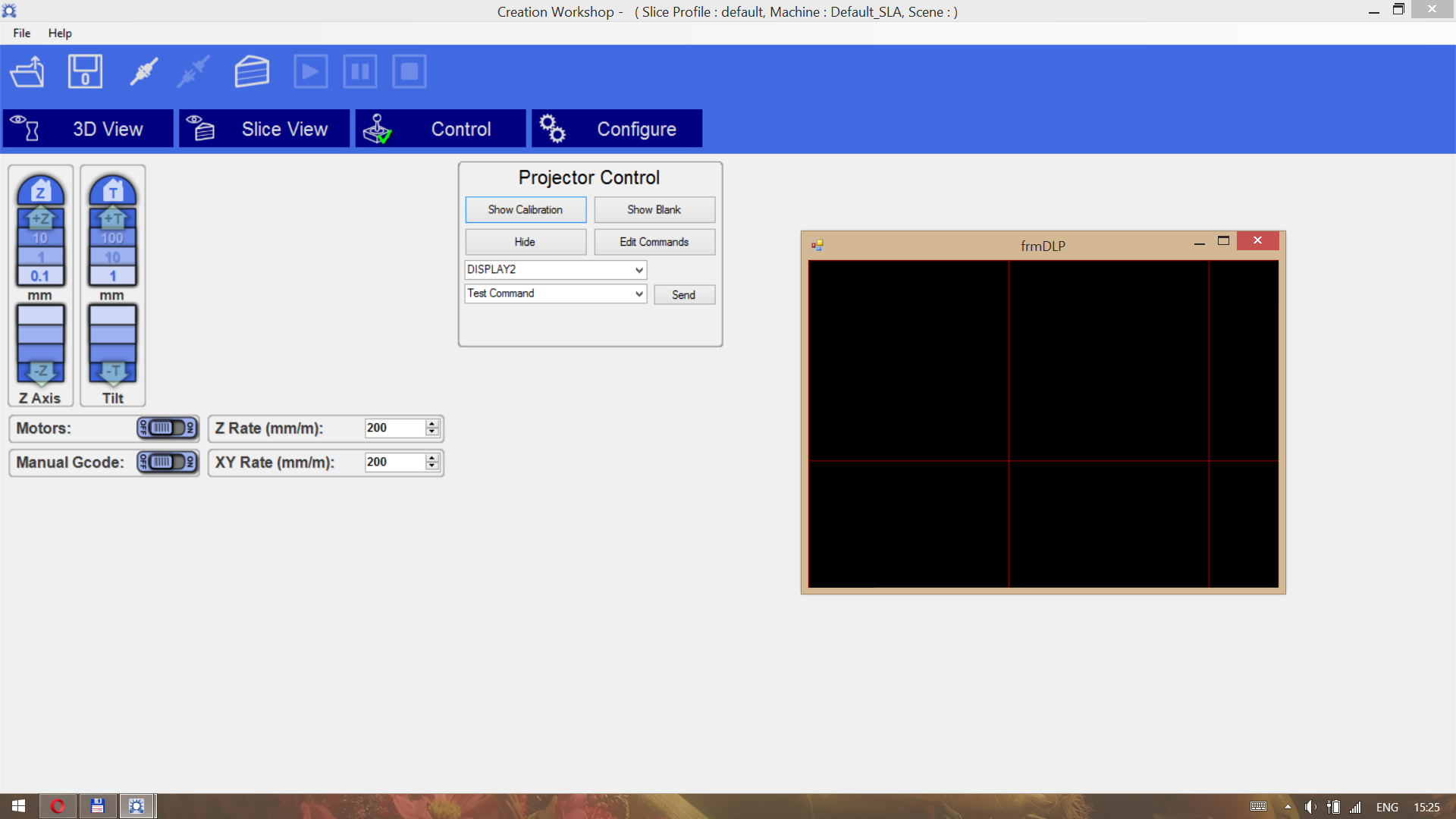Click the Connect plug icon
Screen dimensions: 1456x819
pyautogui.click(x=143, y=72)
